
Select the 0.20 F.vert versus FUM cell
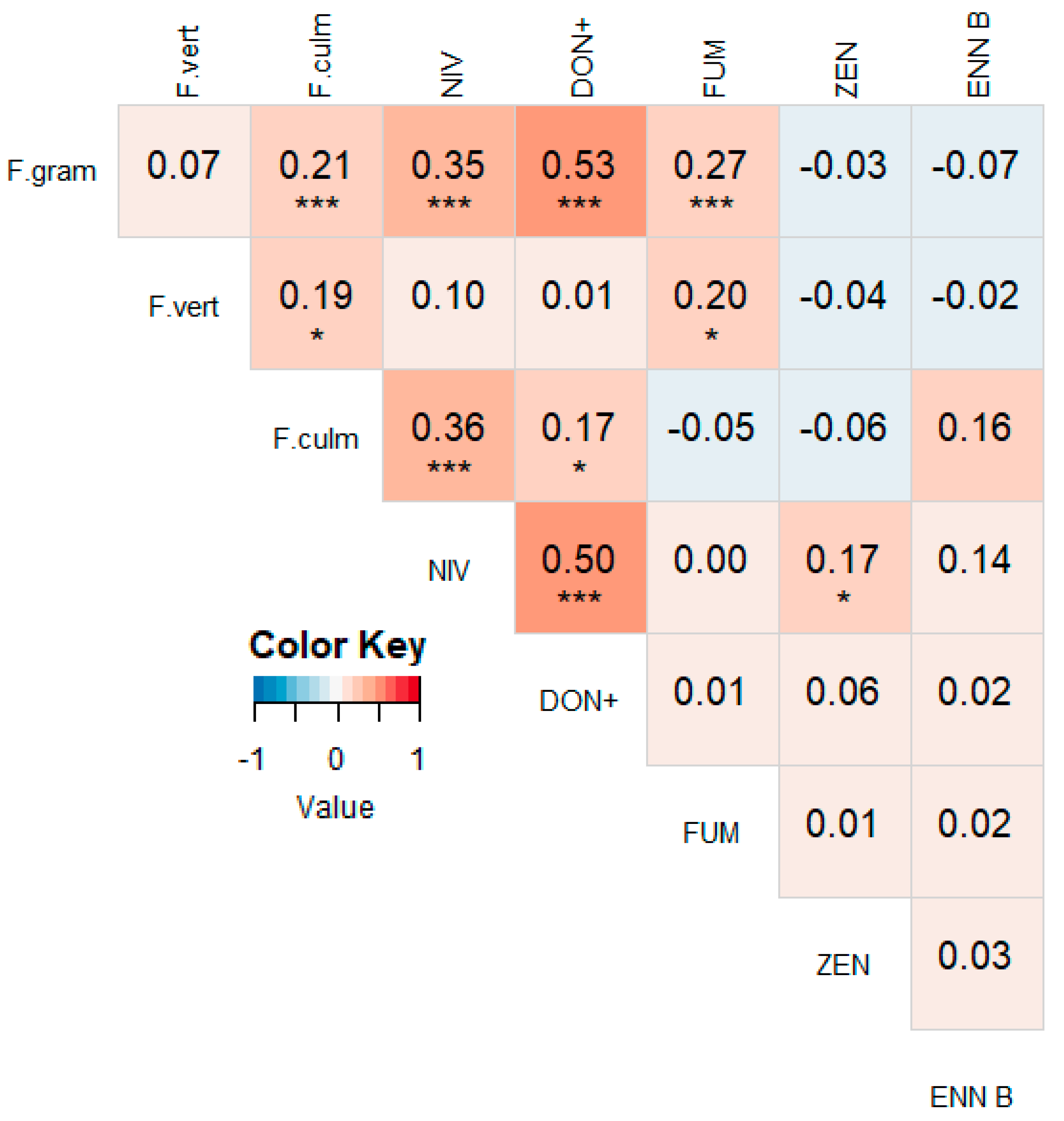click(x=712, y=303)
